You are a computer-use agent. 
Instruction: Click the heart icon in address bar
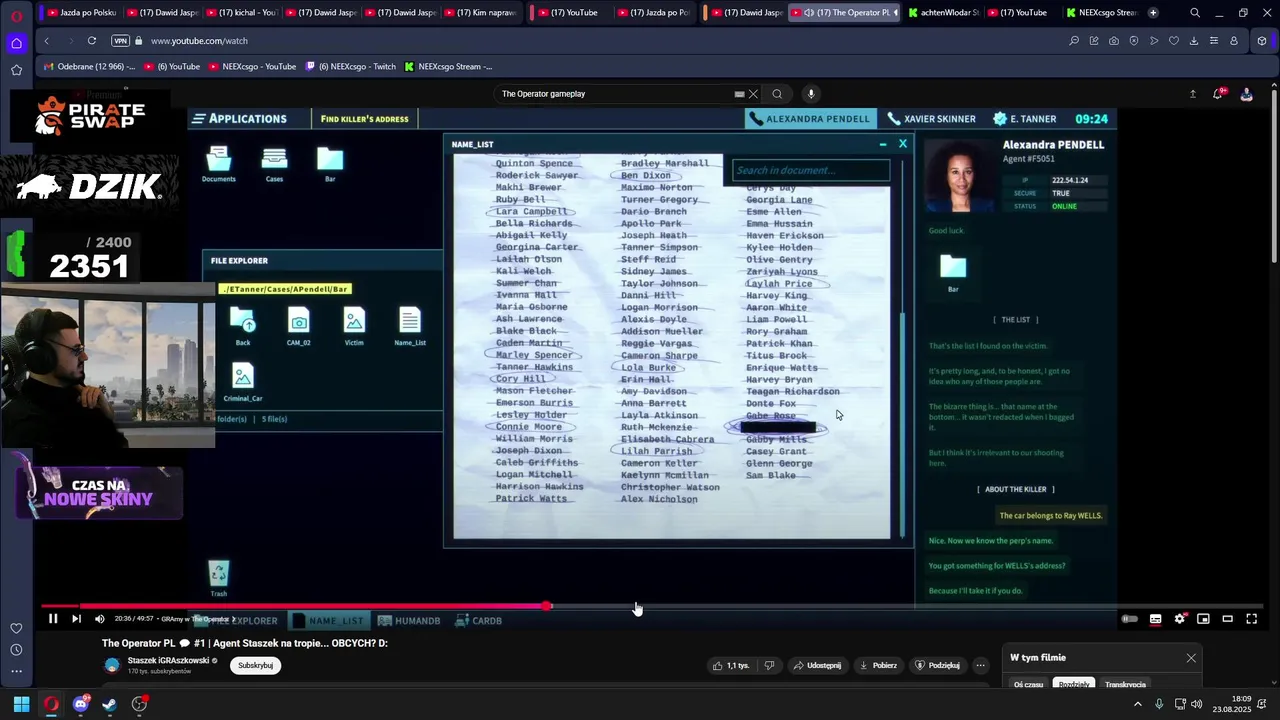[x=1174, y=41]
